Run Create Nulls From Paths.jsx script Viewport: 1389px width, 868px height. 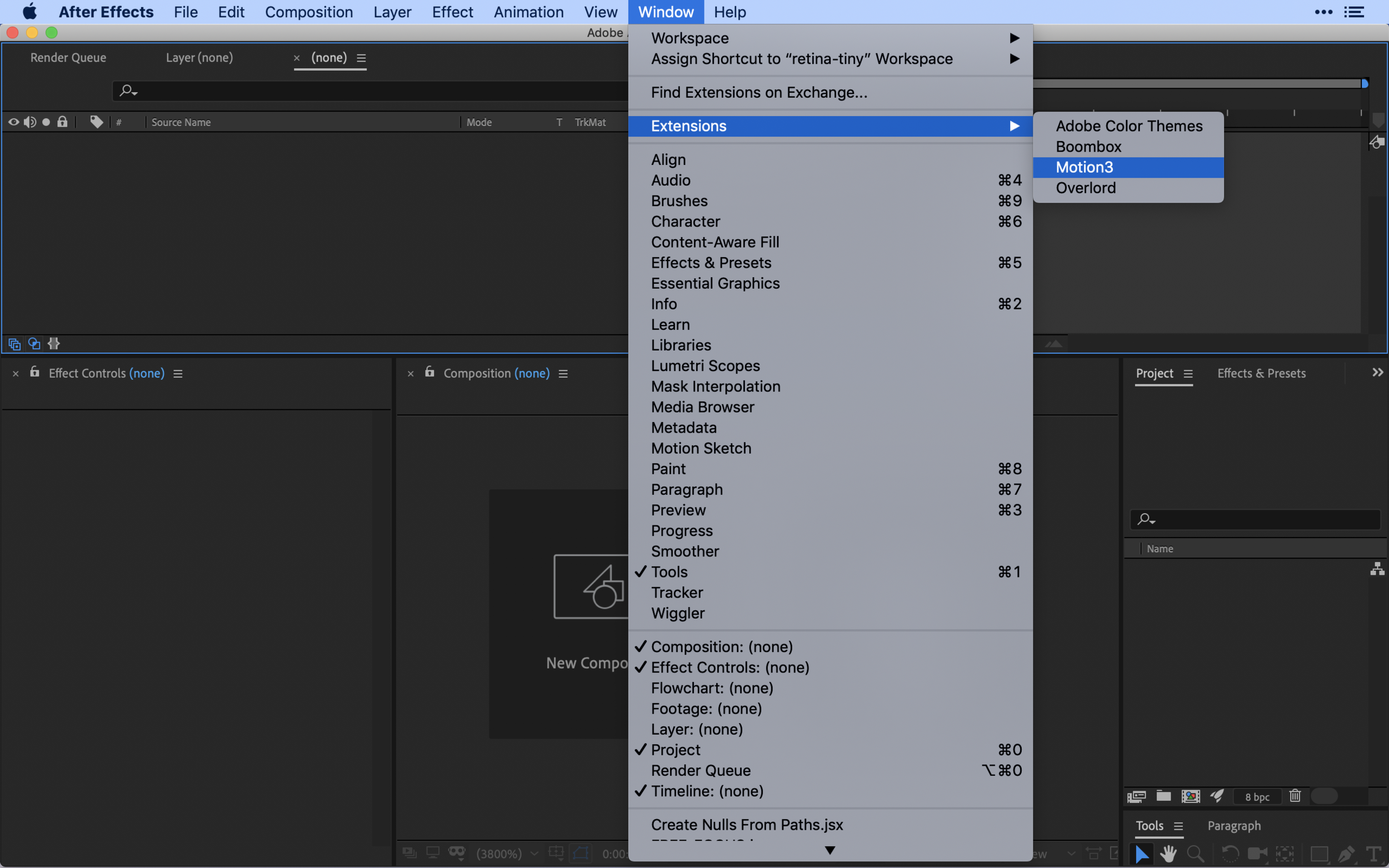(830, 824)
